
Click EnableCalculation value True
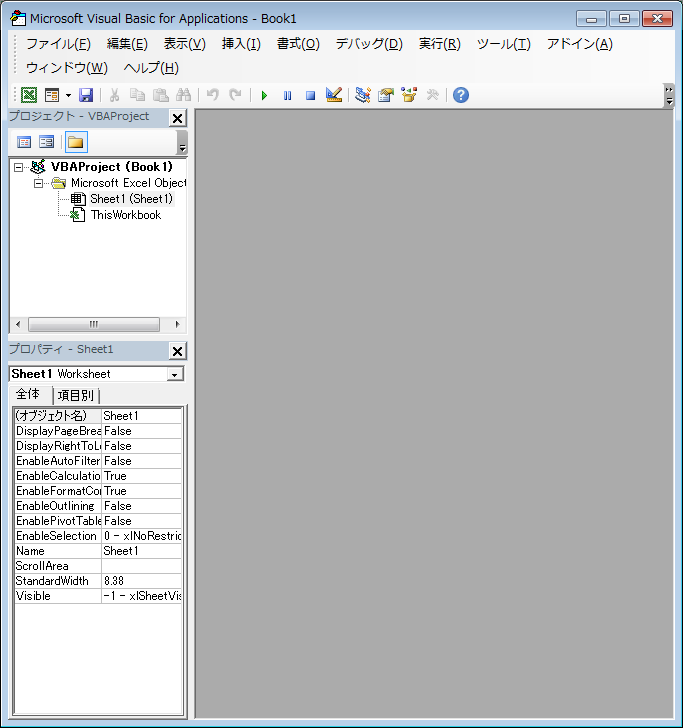tap(142, 476)
